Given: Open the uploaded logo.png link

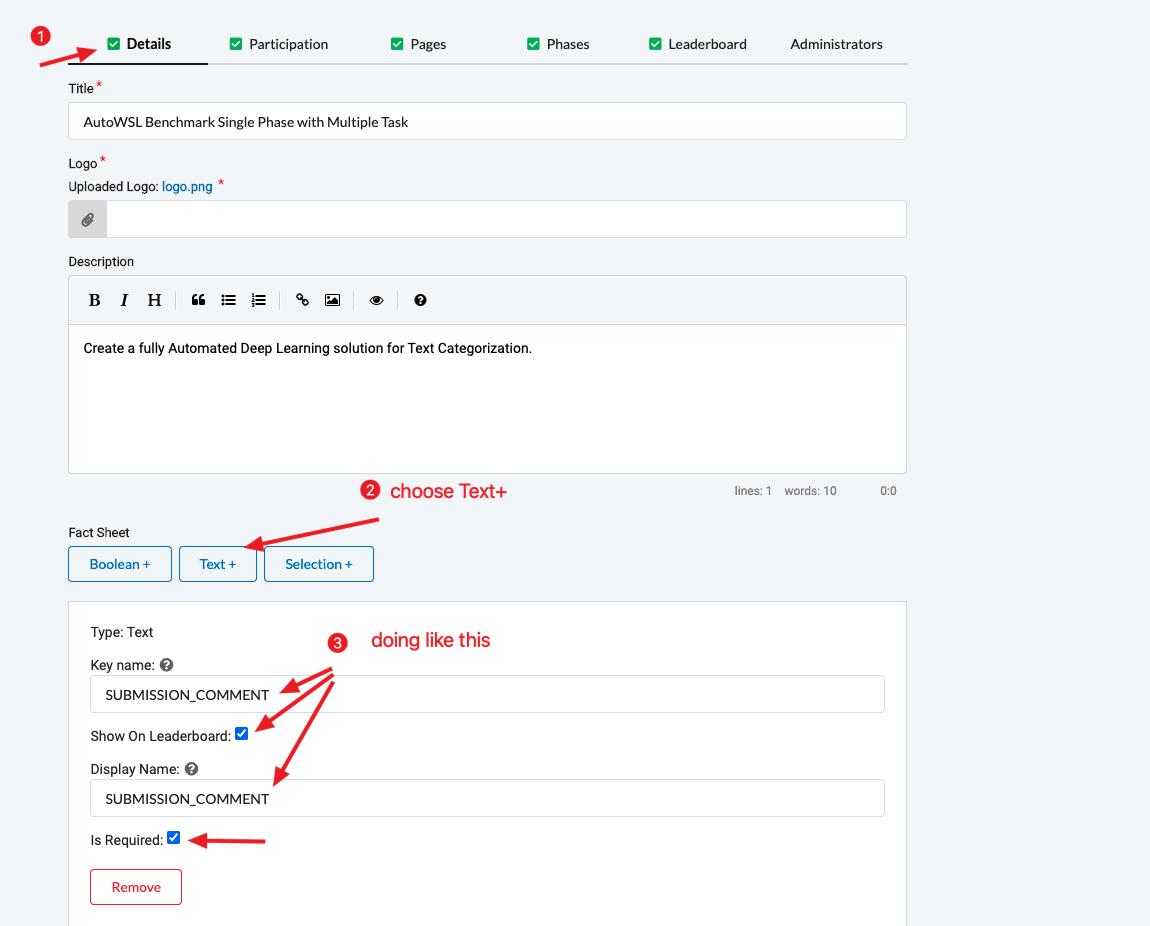Looking at the screenshot, I should tap(187, 186).
